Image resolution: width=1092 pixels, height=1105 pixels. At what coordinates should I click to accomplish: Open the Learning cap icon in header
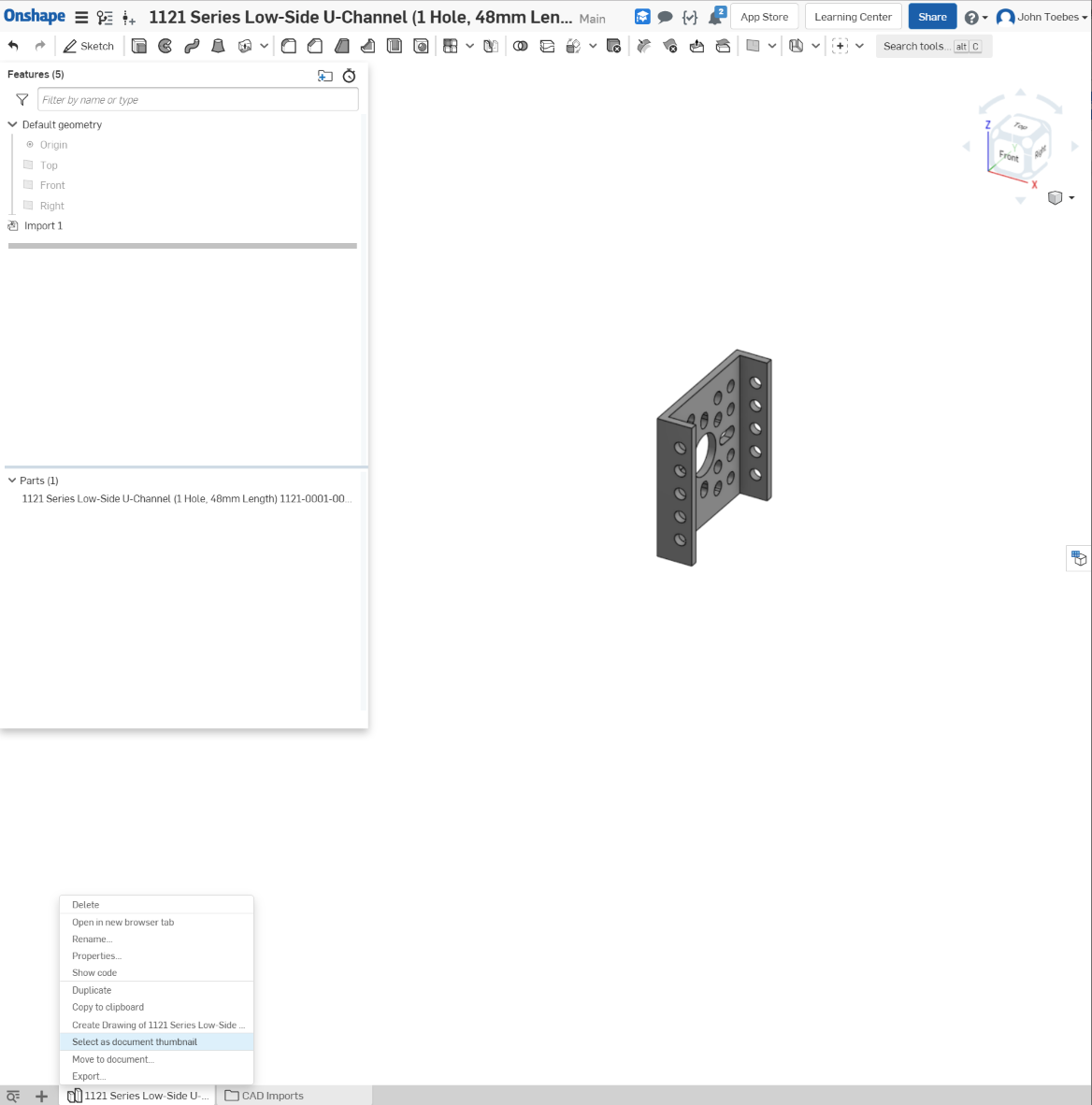coord(642,16)
